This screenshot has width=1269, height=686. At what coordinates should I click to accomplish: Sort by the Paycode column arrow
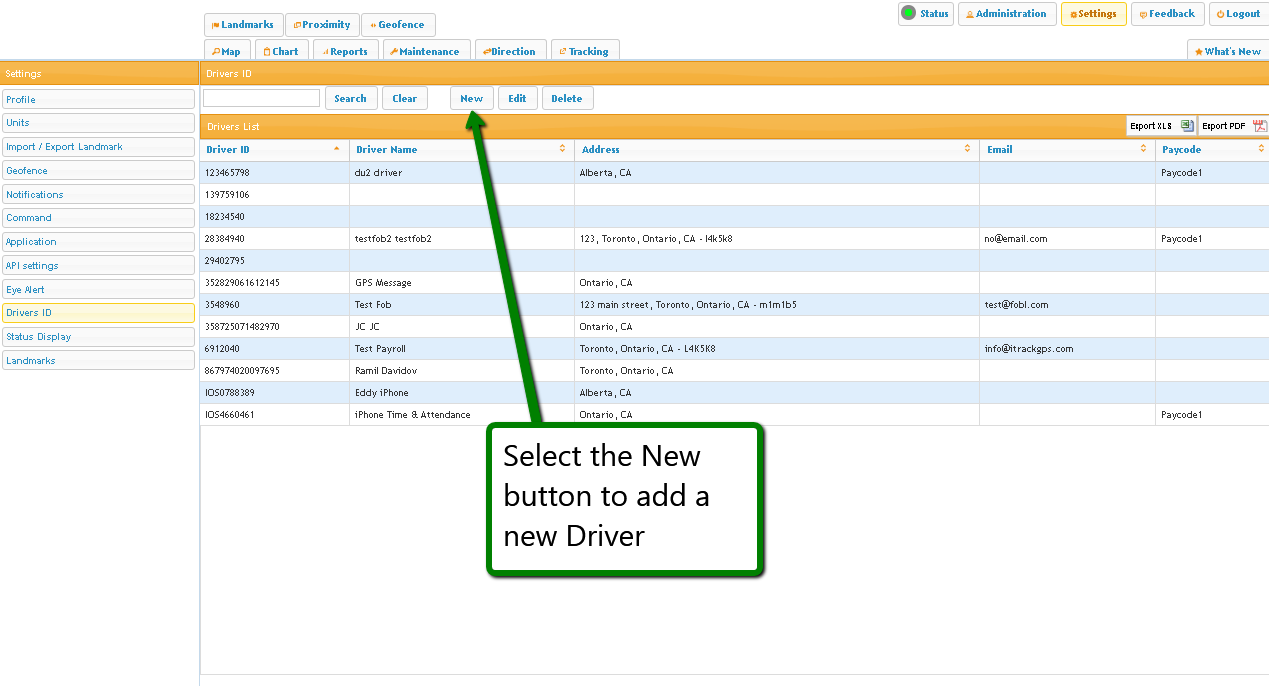(1261, 149)
